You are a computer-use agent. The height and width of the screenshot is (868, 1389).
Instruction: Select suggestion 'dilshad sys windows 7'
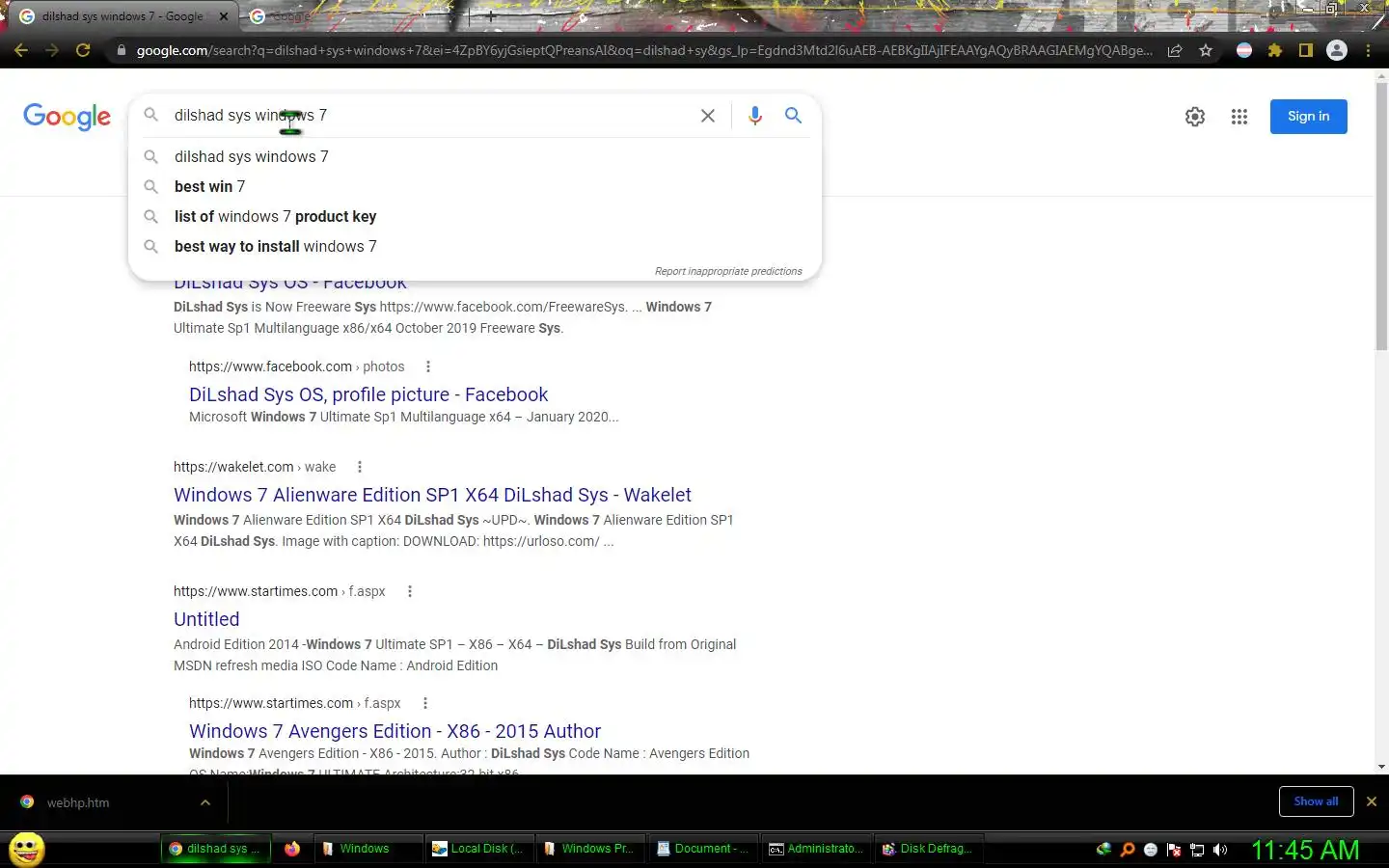(475, 156)
